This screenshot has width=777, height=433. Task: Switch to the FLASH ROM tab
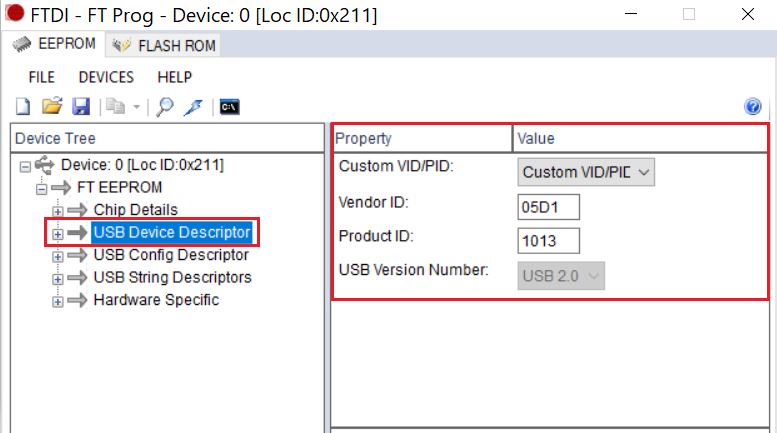pos(166,45)
